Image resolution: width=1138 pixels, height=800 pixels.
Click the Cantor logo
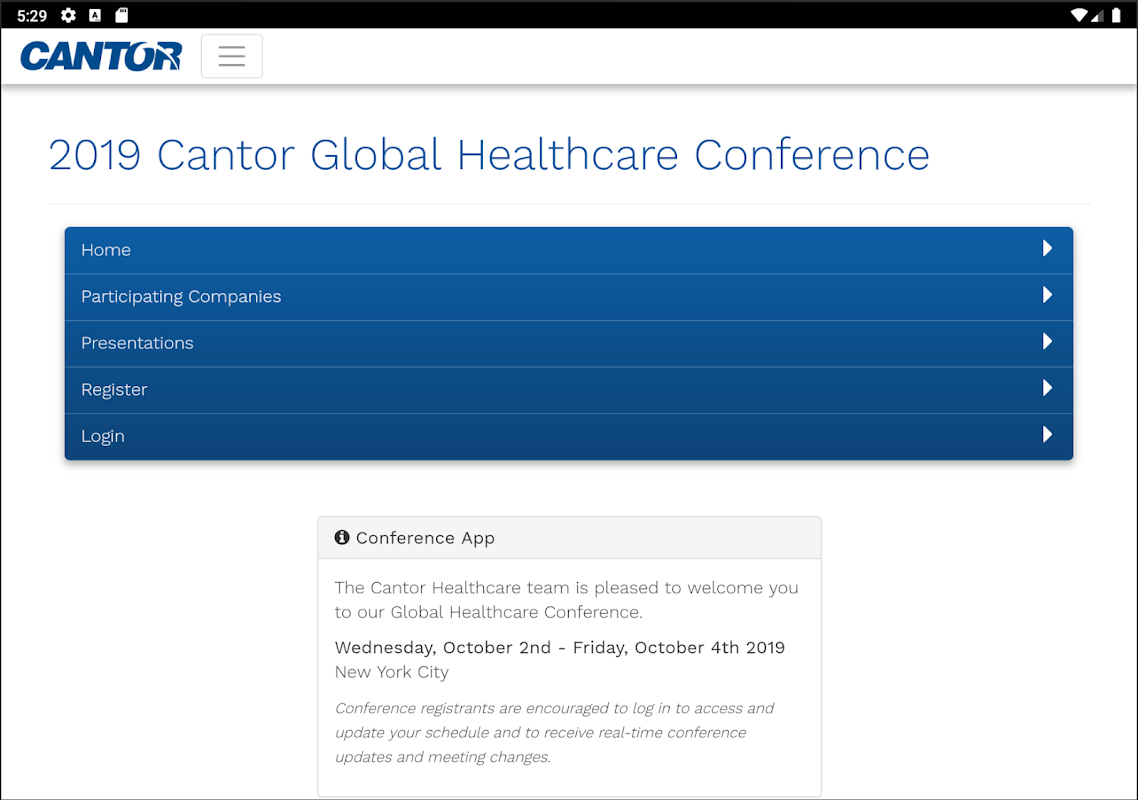pyautogui.click(x=101, y=57)
